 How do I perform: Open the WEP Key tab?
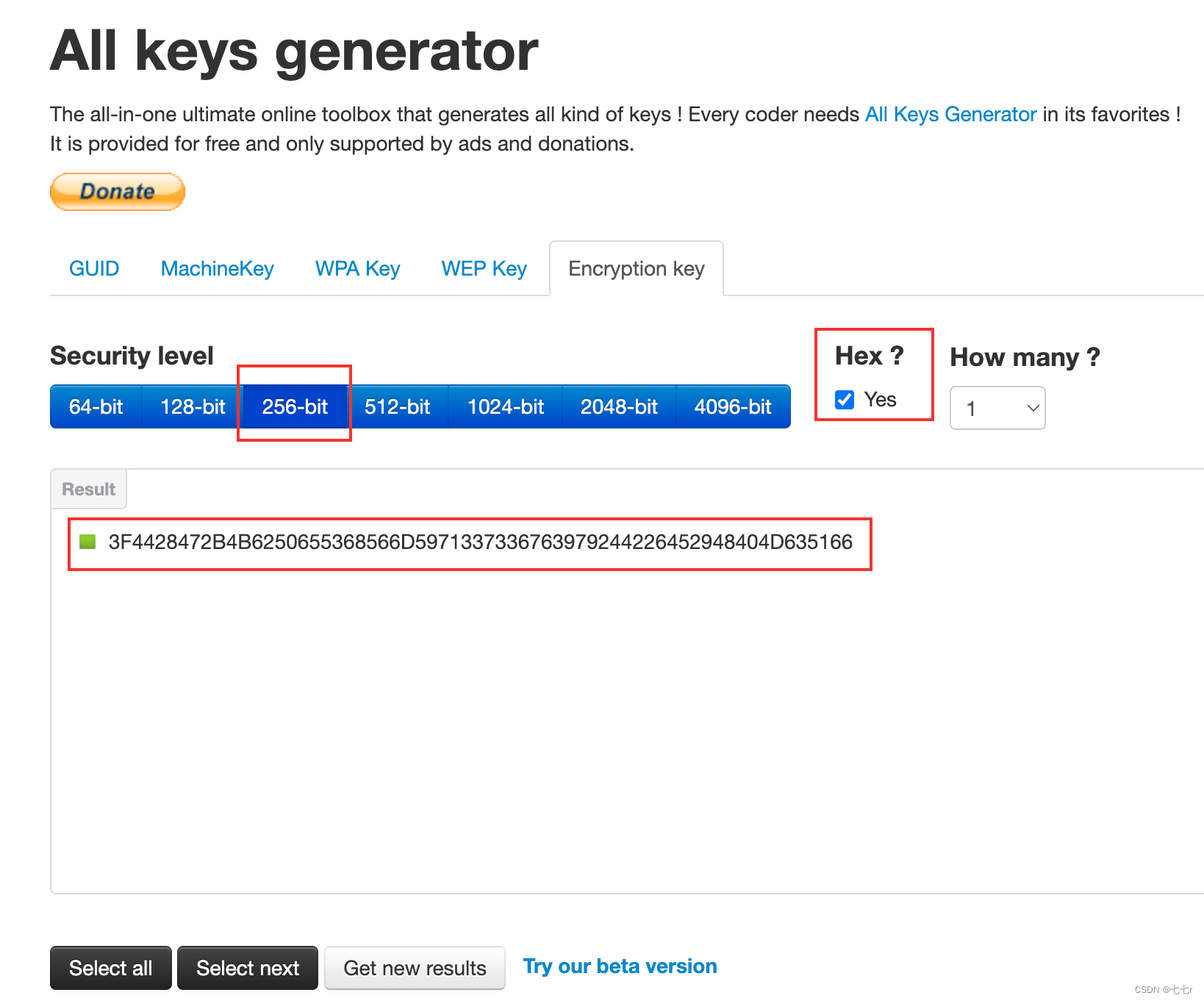point(484,269)
